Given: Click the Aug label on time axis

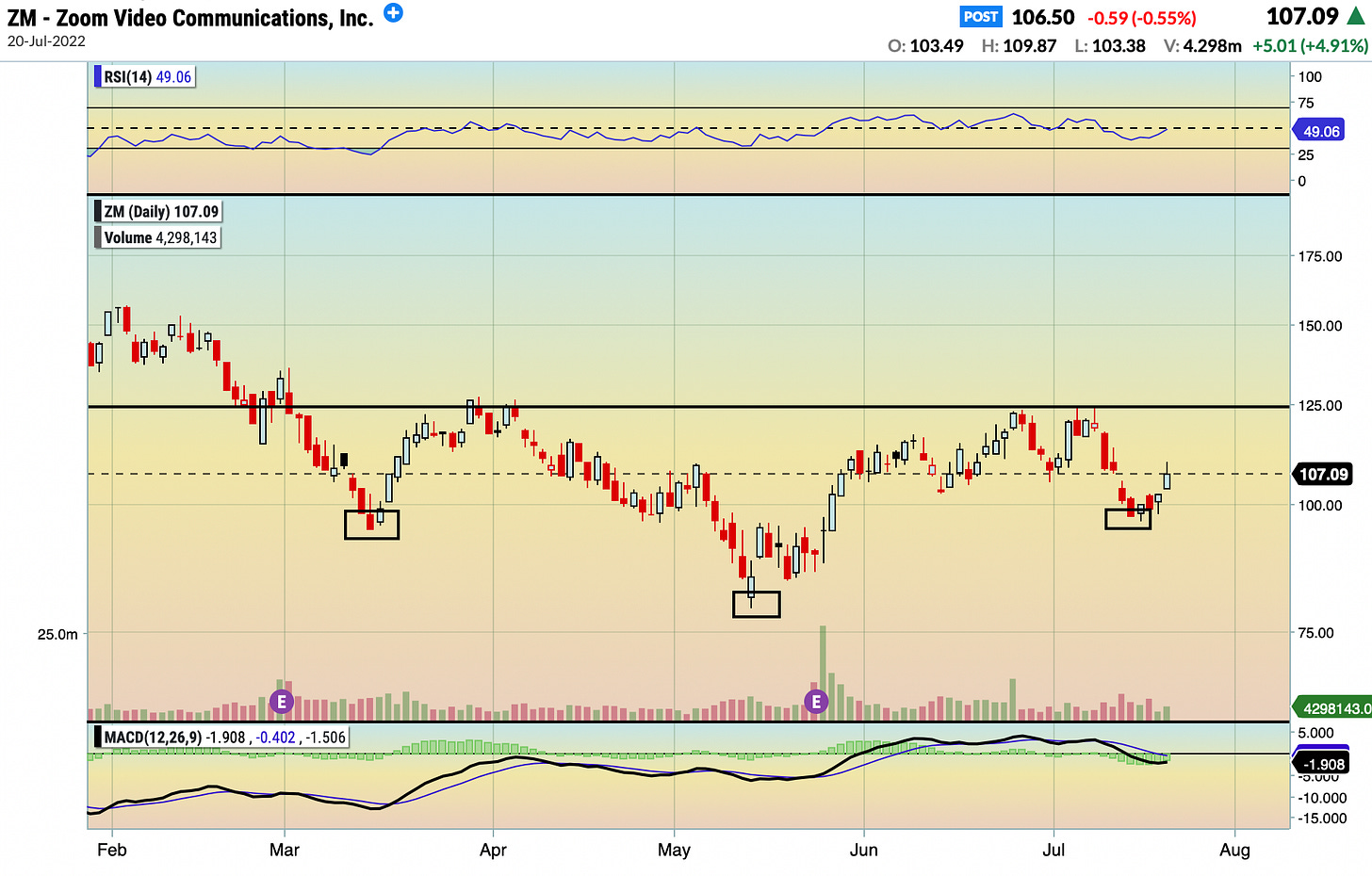Looking at the screenshot, I should tap(1234, 850).
